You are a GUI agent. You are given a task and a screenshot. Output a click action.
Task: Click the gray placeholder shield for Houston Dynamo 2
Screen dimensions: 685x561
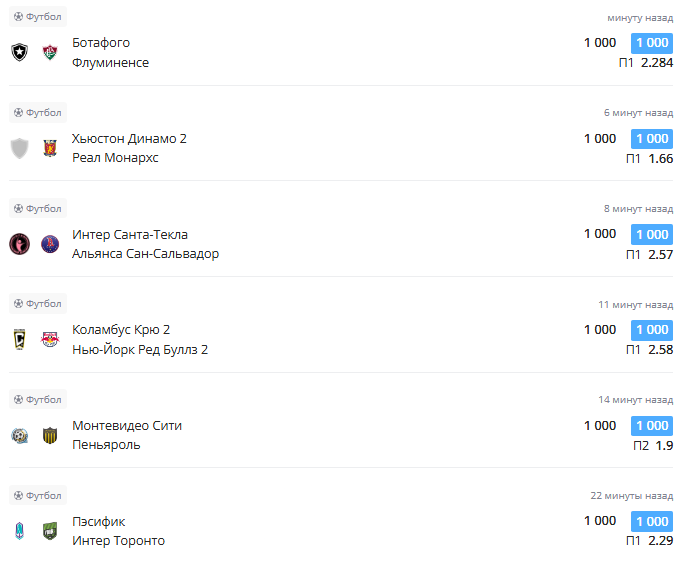(19, 148)
